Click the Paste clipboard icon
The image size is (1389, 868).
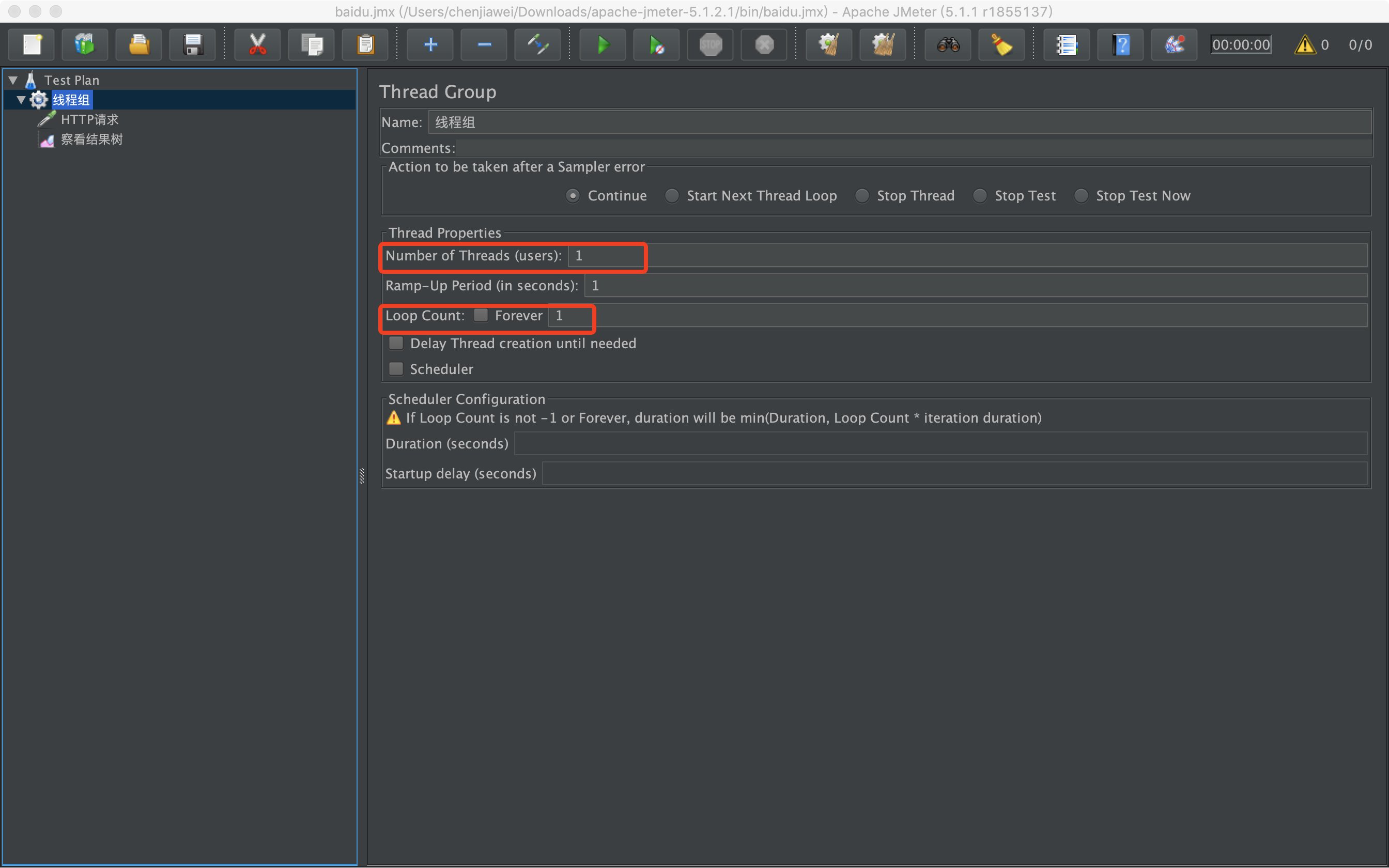[366, 45]
